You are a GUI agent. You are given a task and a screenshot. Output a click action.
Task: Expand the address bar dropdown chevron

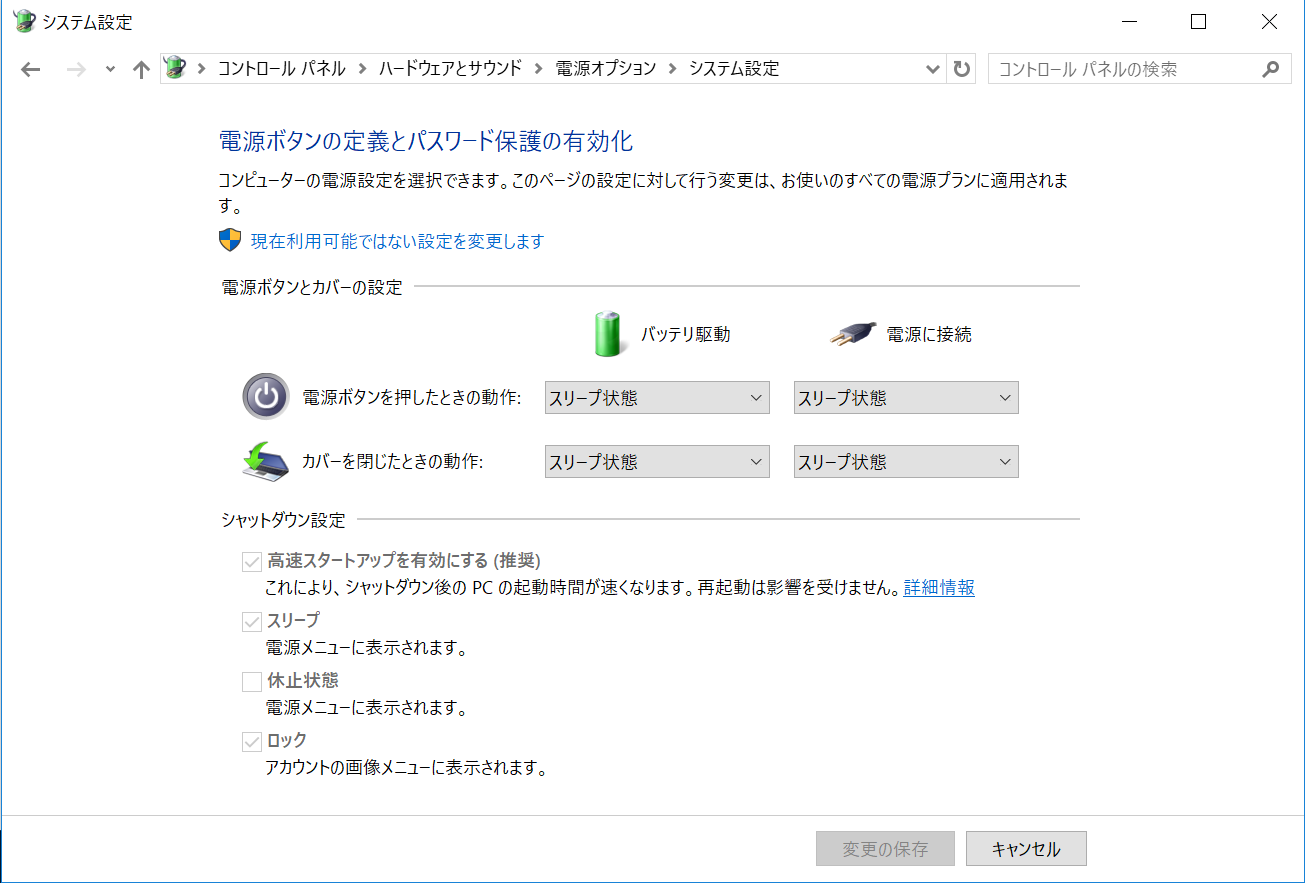[933, 68]
